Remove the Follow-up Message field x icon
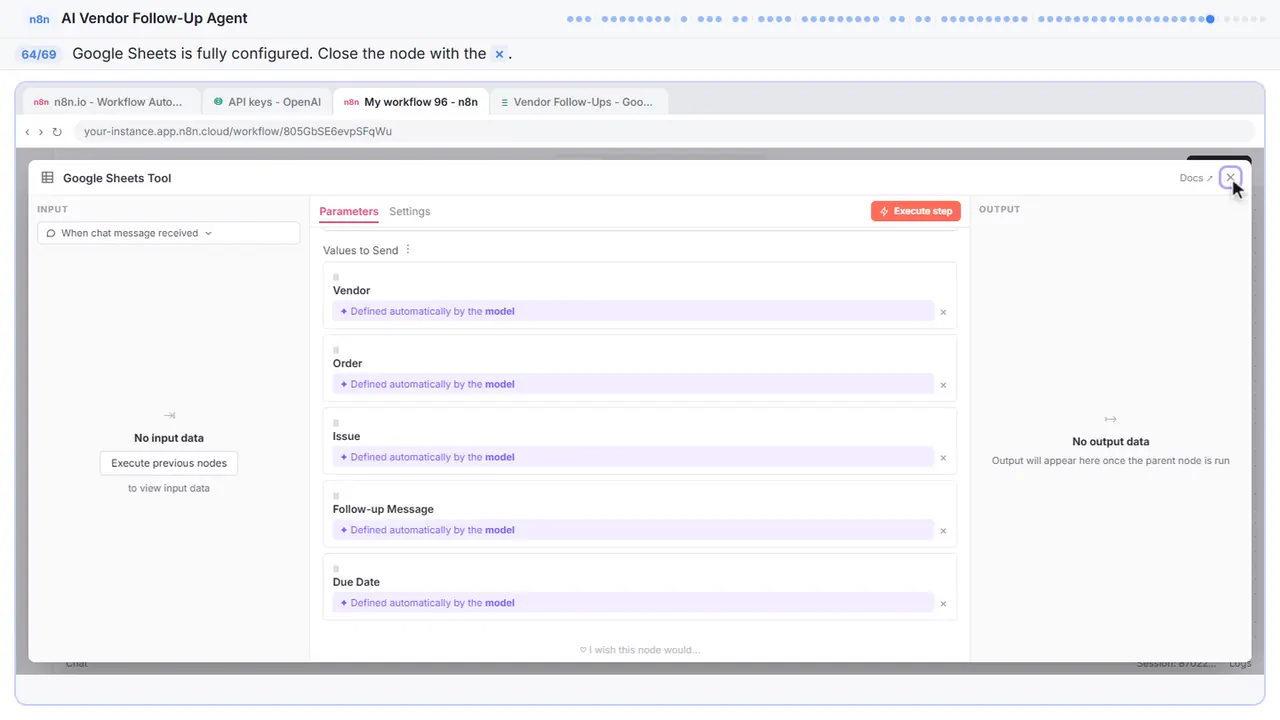Viewport: 1280px width, 720px height. point(943,531)
